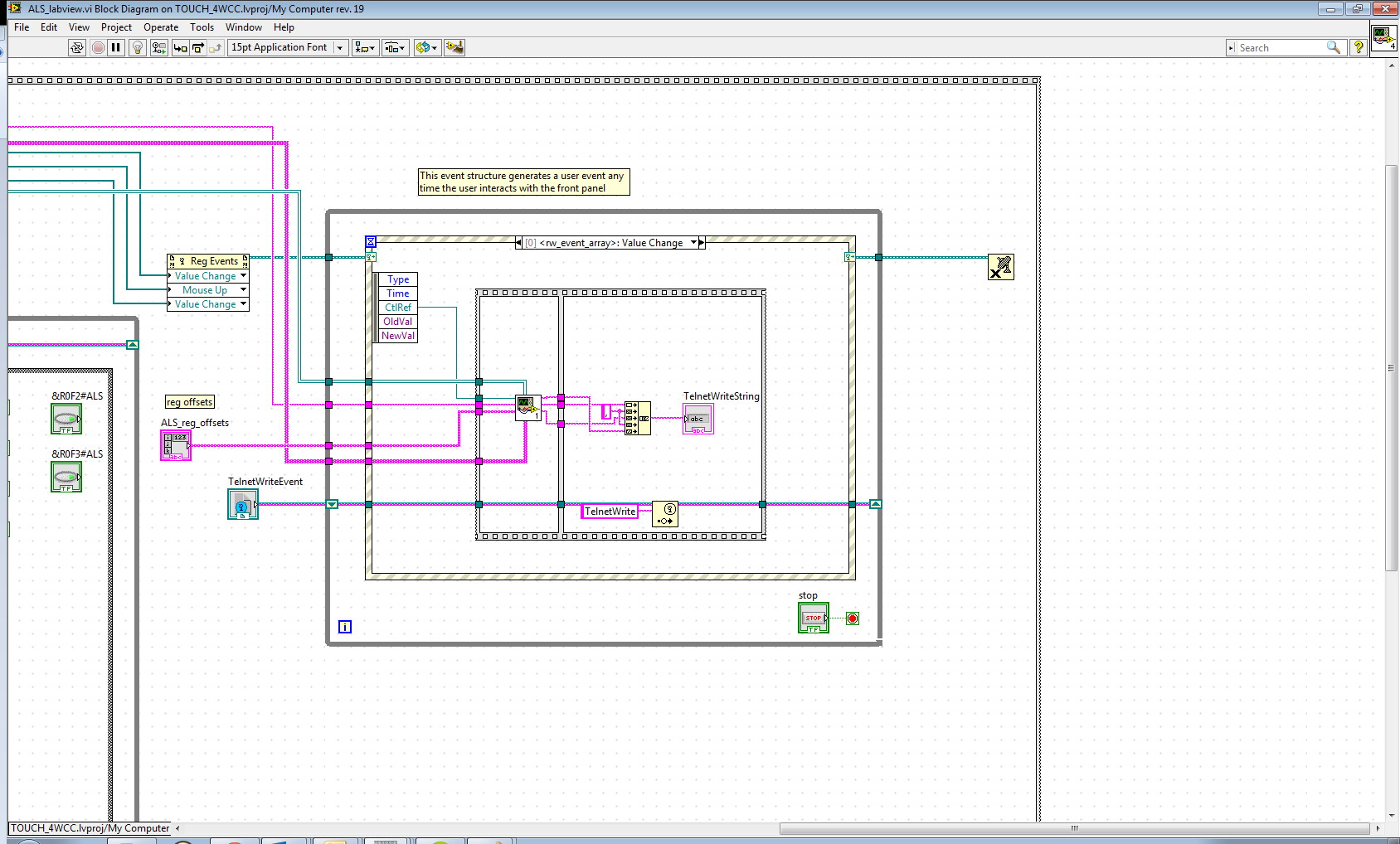
Task: Select the ALS_reg_offsets array terminal
Action: pos(176,445)
